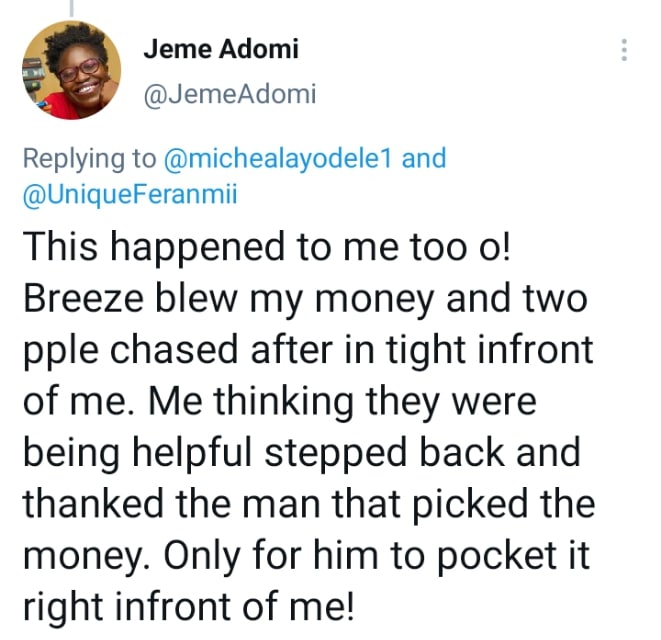The image size is (661, 640).
Task: Click the word "Breeze" in the tweet
Action: pyautogui.click(x=78, y=299)
